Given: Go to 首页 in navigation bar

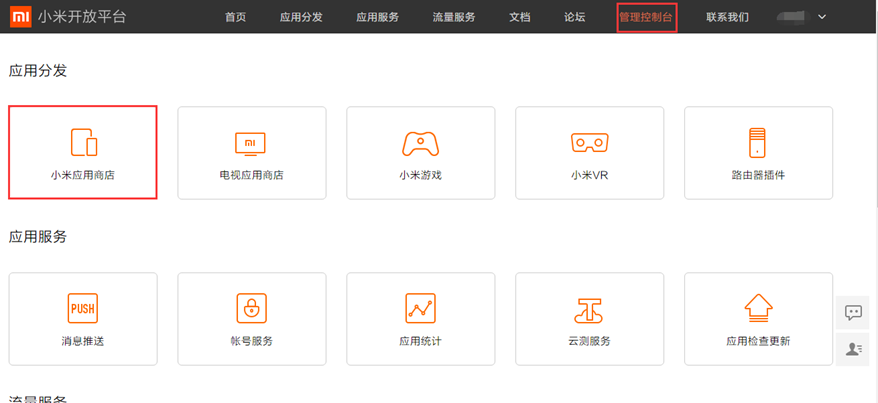Looking at the screenshot, I should tap(236, 17).
